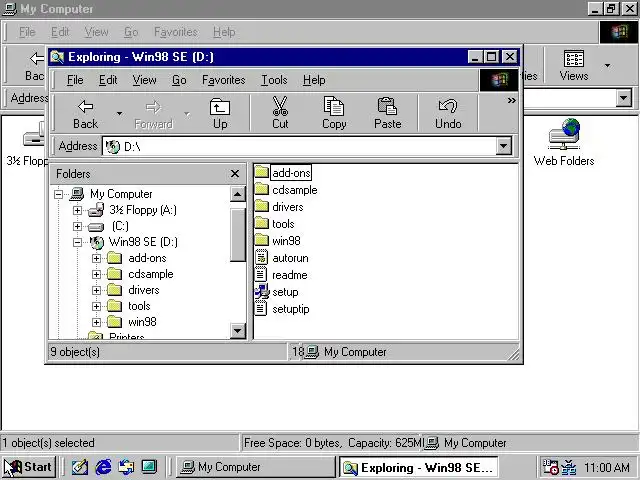Viewport: 640px width, 480px height.
Task: Open the Start menu
Action: coord(29,467)
